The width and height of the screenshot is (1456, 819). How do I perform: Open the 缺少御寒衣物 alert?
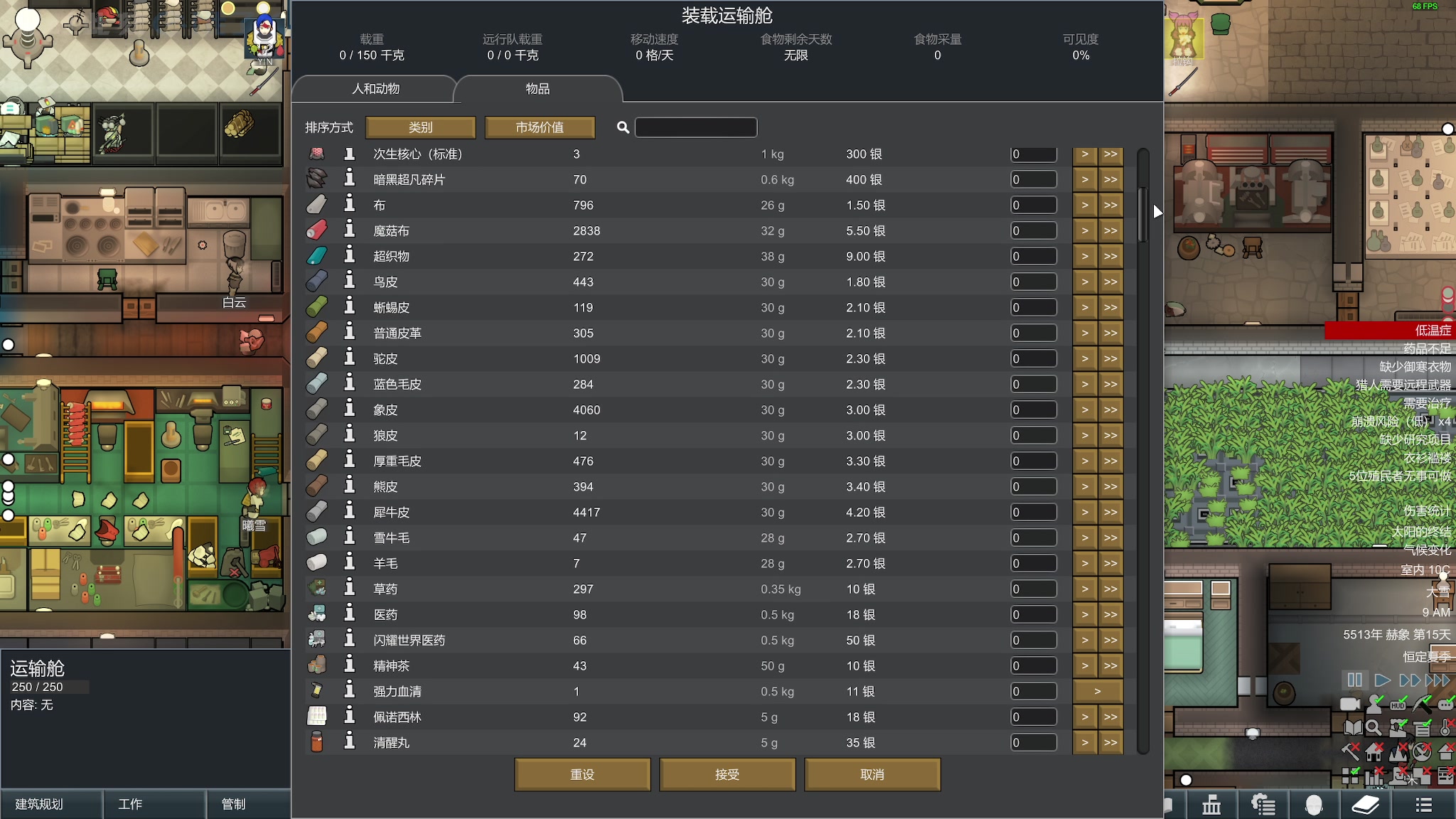(x=1415, y=366)
